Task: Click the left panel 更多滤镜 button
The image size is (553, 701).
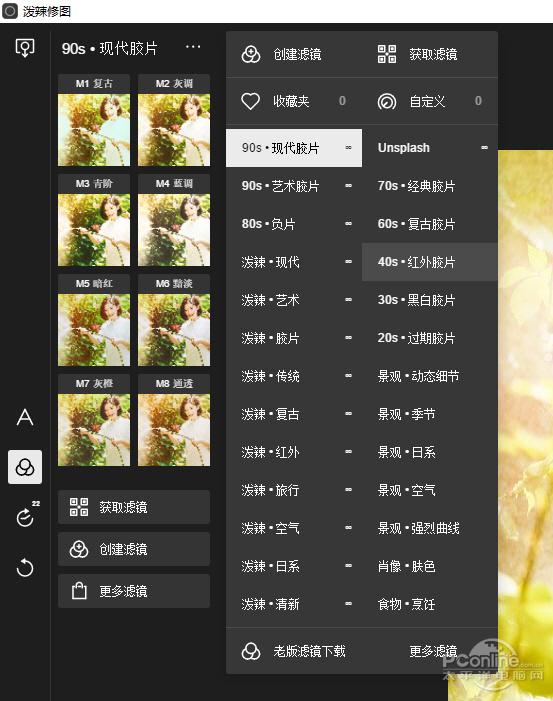Action: point(134,591)
